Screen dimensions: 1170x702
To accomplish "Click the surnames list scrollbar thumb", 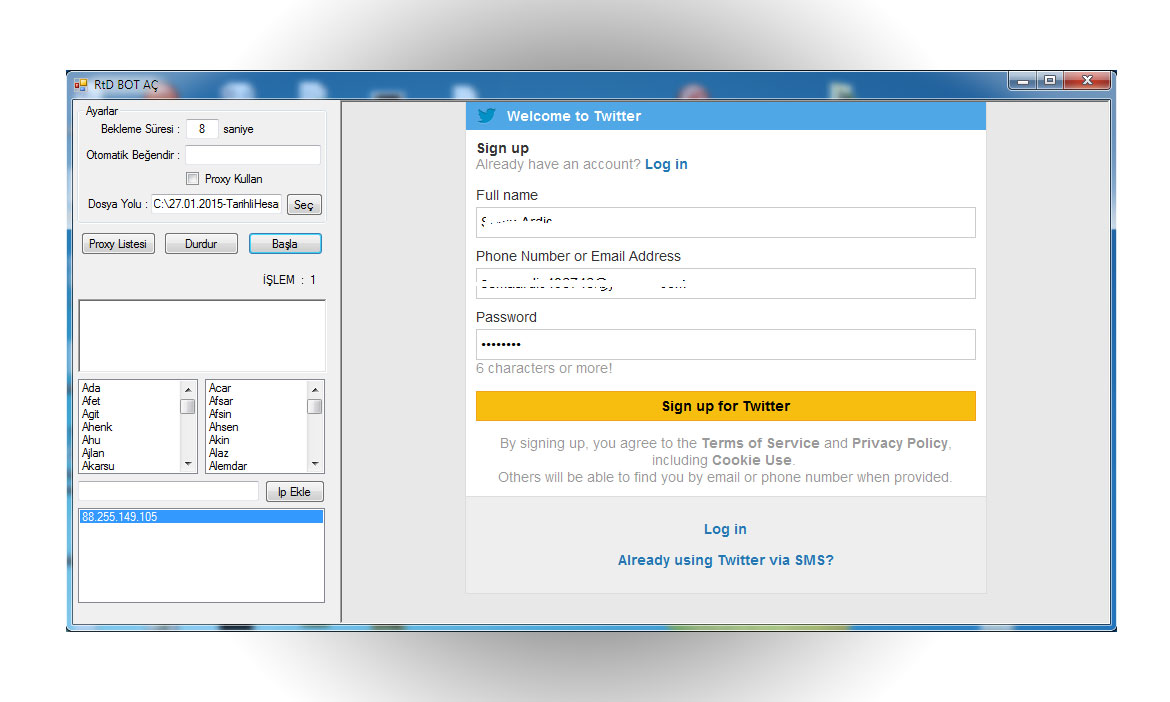I will (x=315, y=407).
